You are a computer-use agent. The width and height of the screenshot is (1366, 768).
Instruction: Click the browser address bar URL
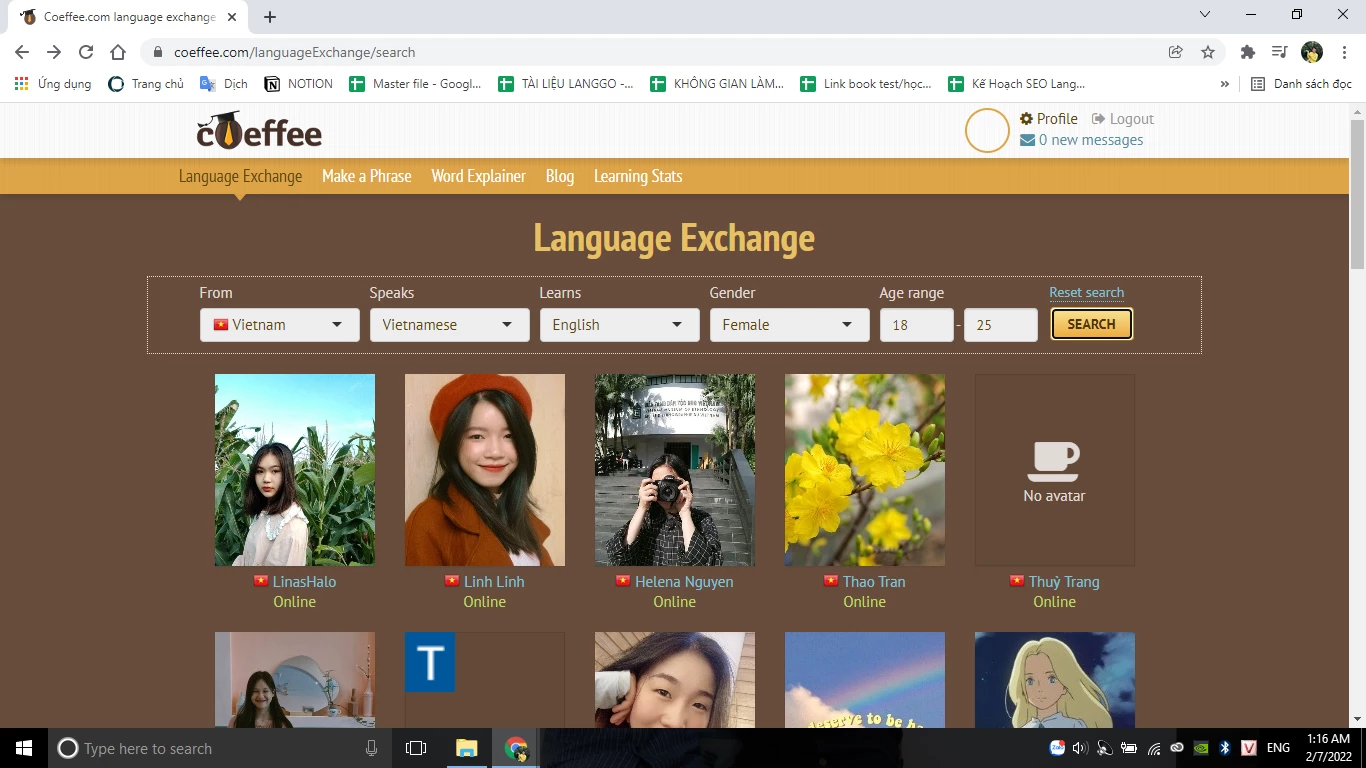click(294, 52)
